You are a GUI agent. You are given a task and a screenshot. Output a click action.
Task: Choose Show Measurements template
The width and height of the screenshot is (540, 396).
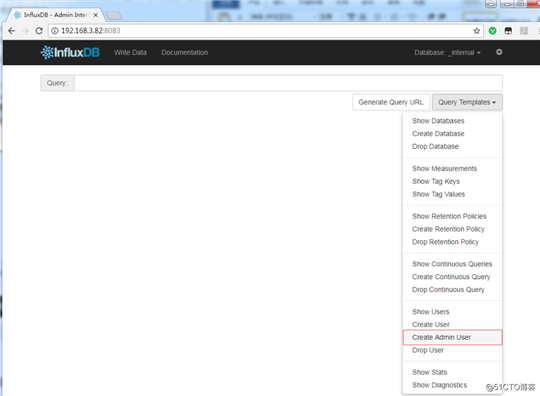click(x=444, y=168)
